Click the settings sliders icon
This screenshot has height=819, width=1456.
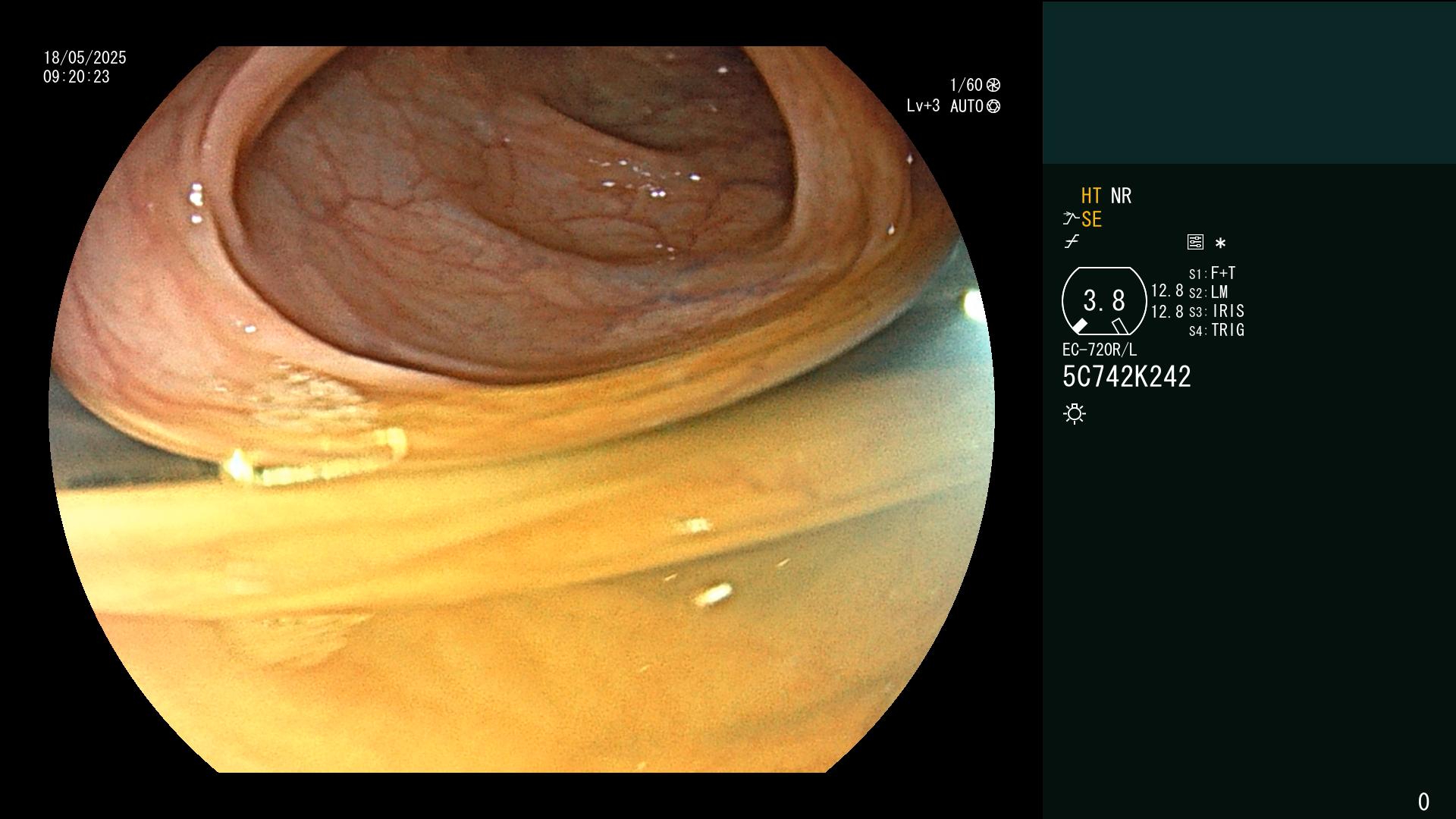[1195, 242]
